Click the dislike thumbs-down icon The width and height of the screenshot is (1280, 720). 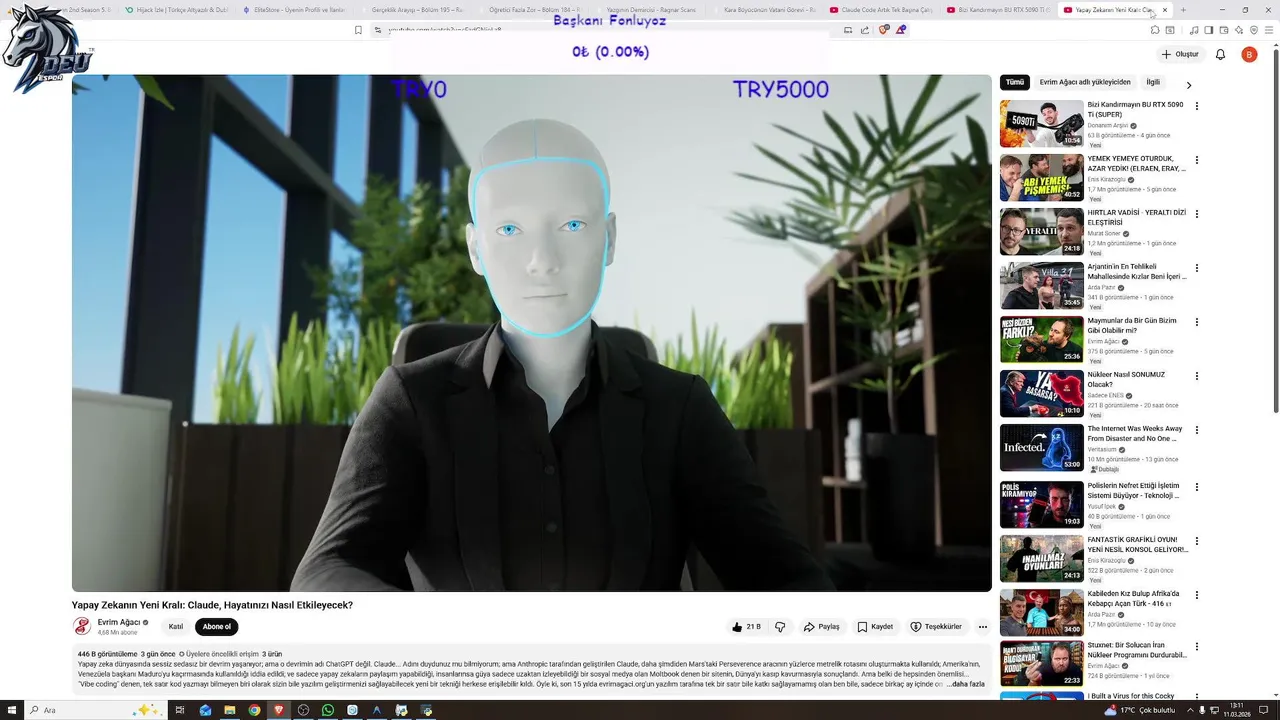click(x=780, y=627)
